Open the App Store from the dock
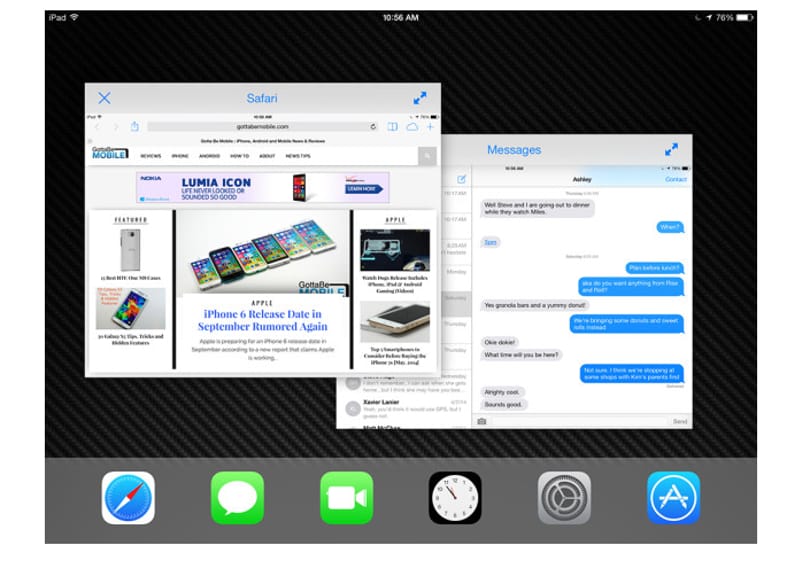 click(674, 497)
